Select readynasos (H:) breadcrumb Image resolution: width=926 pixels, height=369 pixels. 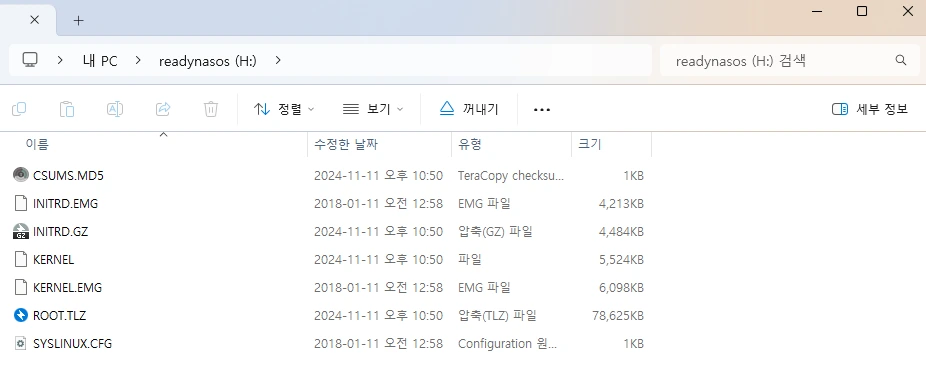[208, 61]
